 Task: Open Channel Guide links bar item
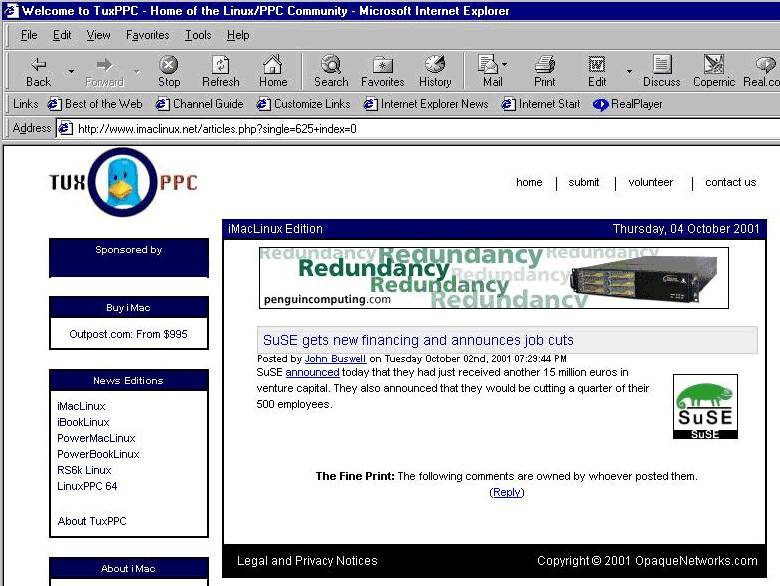click(199, 104)
